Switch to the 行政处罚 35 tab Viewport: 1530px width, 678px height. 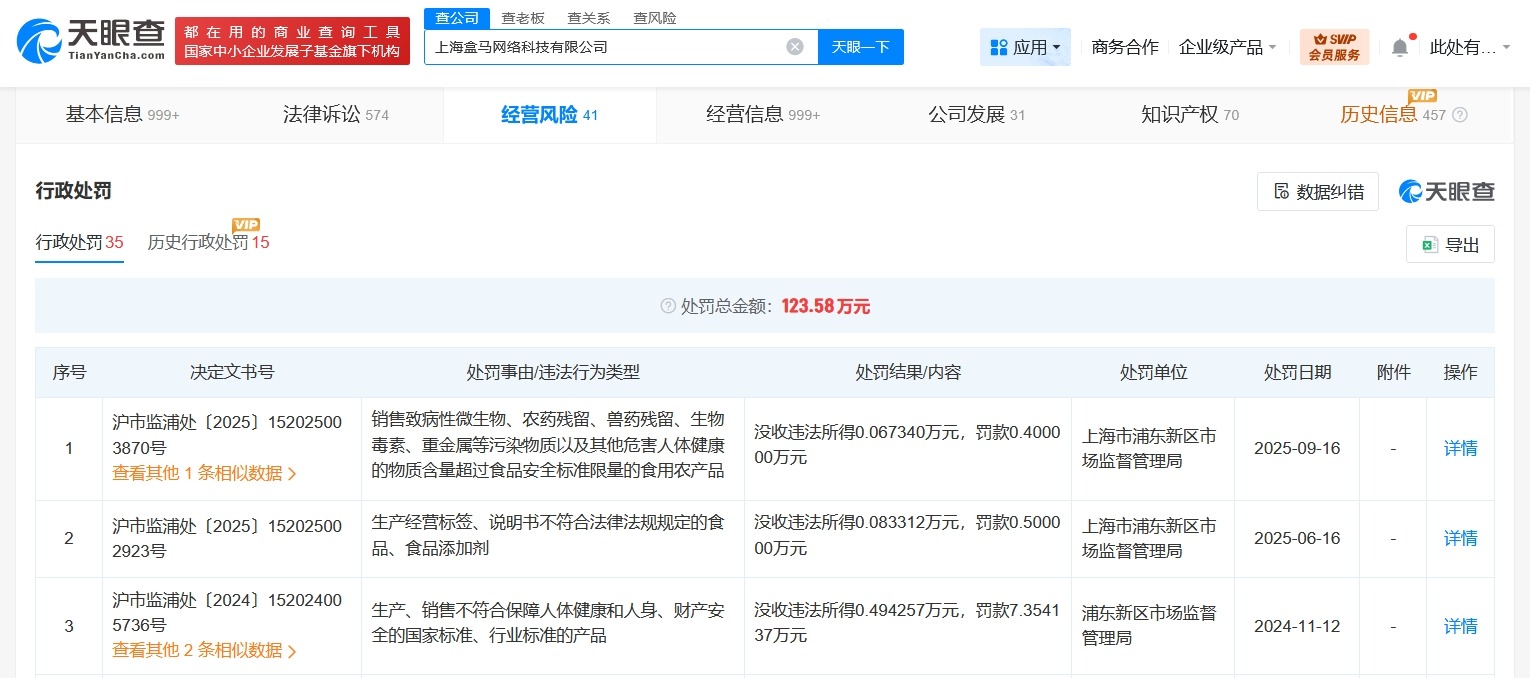coord(78,242)
